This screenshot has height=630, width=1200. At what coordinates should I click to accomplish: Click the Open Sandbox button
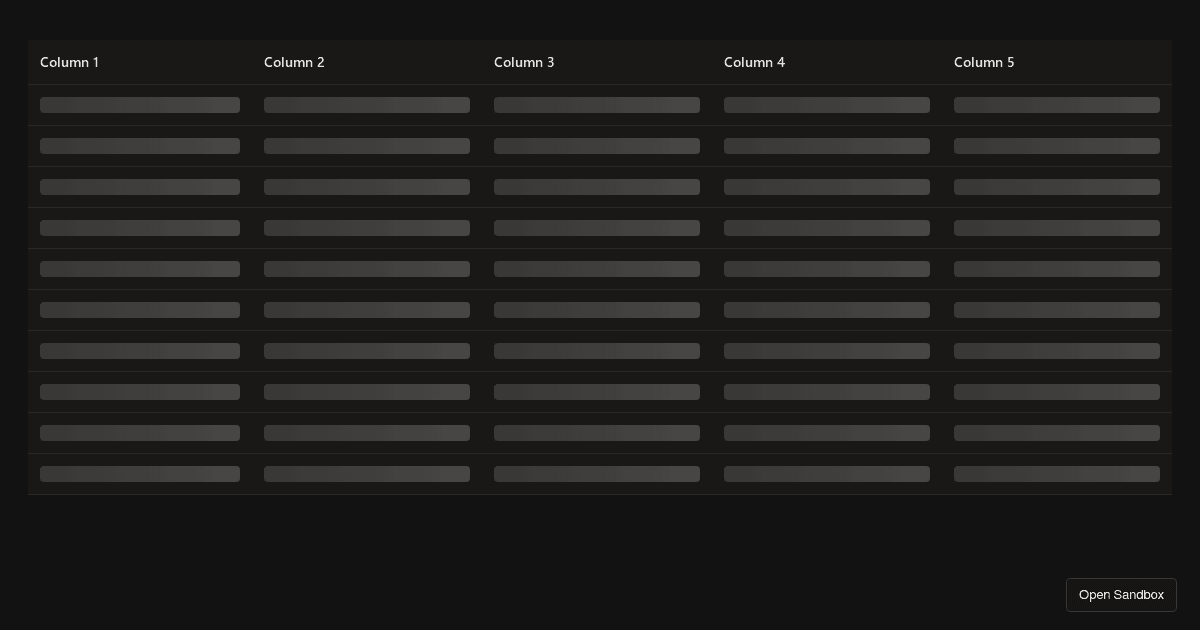point(1121,594)
